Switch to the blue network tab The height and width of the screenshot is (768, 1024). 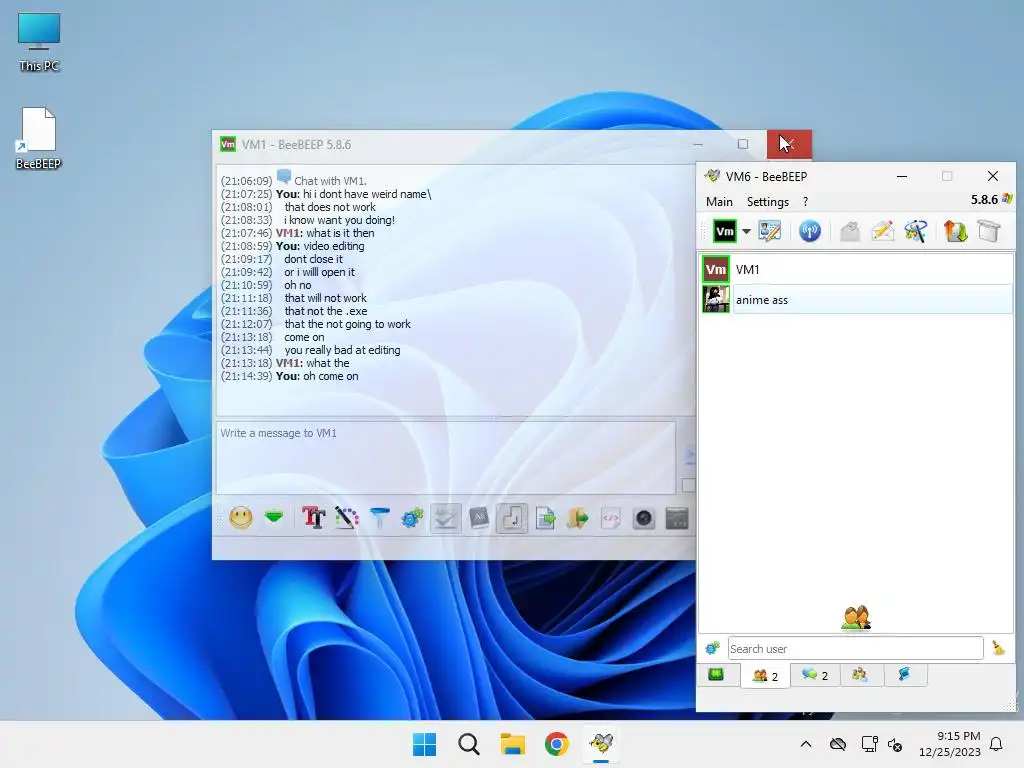(x=904, y=674)
